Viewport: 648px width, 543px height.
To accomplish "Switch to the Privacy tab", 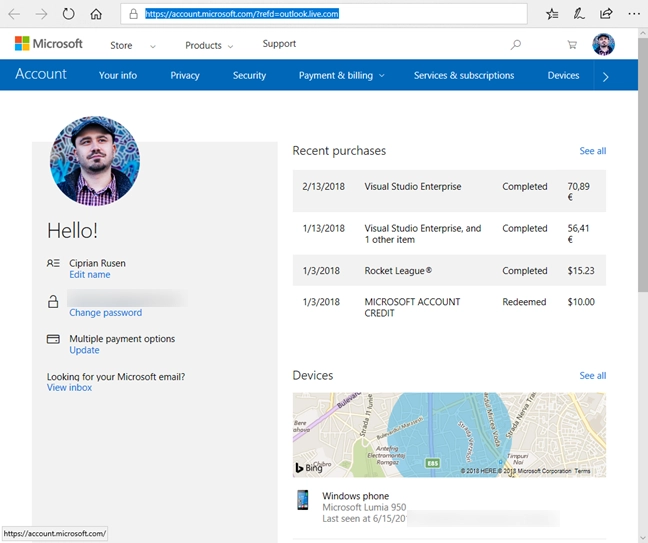I will click(x=185, y=75).
